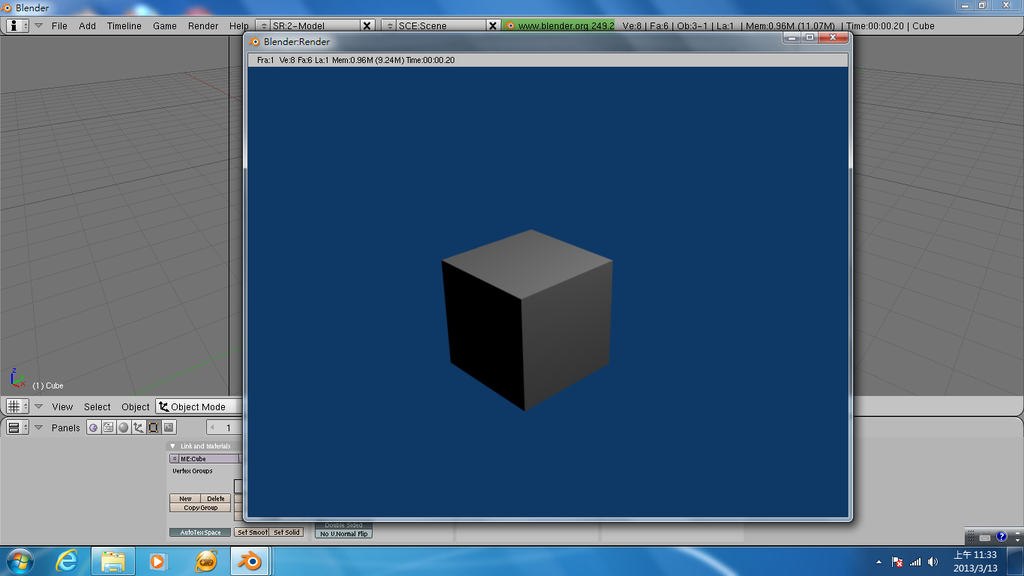Image resolution: width=1024 pixels, height=576 pixels.
Task: Switch to the Scene context icon
Action: click(x=168, y=428)
